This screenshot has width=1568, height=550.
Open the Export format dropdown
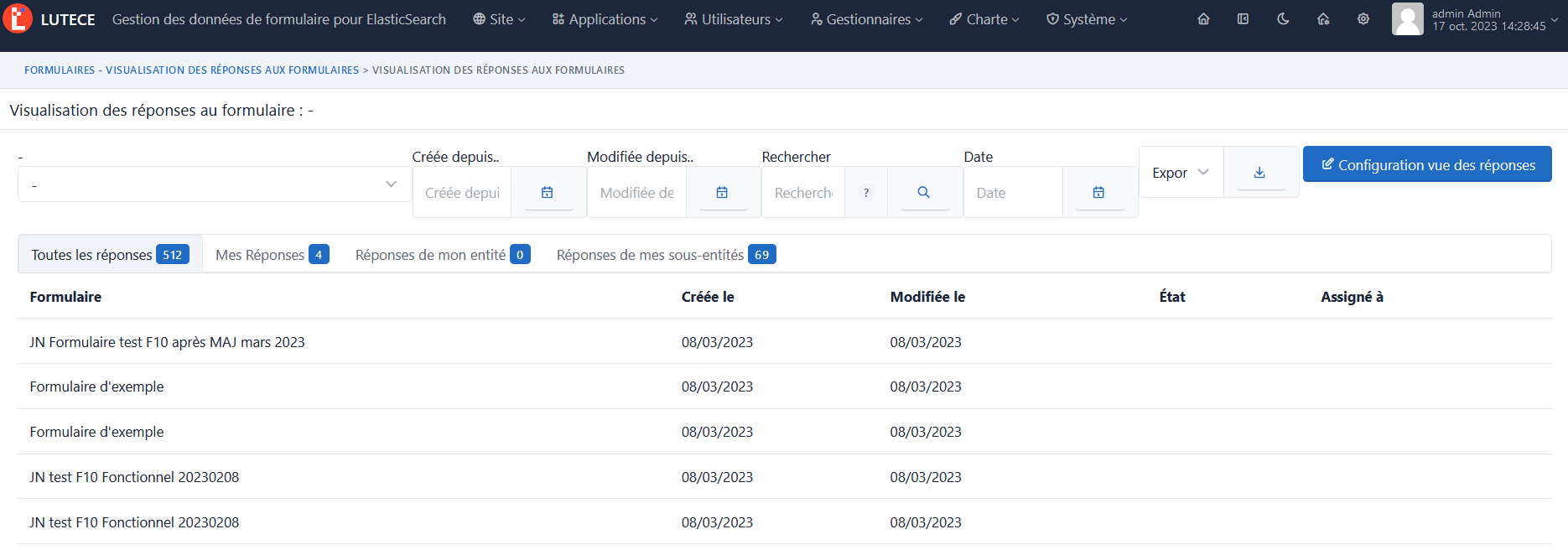[x=1181, y=172]
